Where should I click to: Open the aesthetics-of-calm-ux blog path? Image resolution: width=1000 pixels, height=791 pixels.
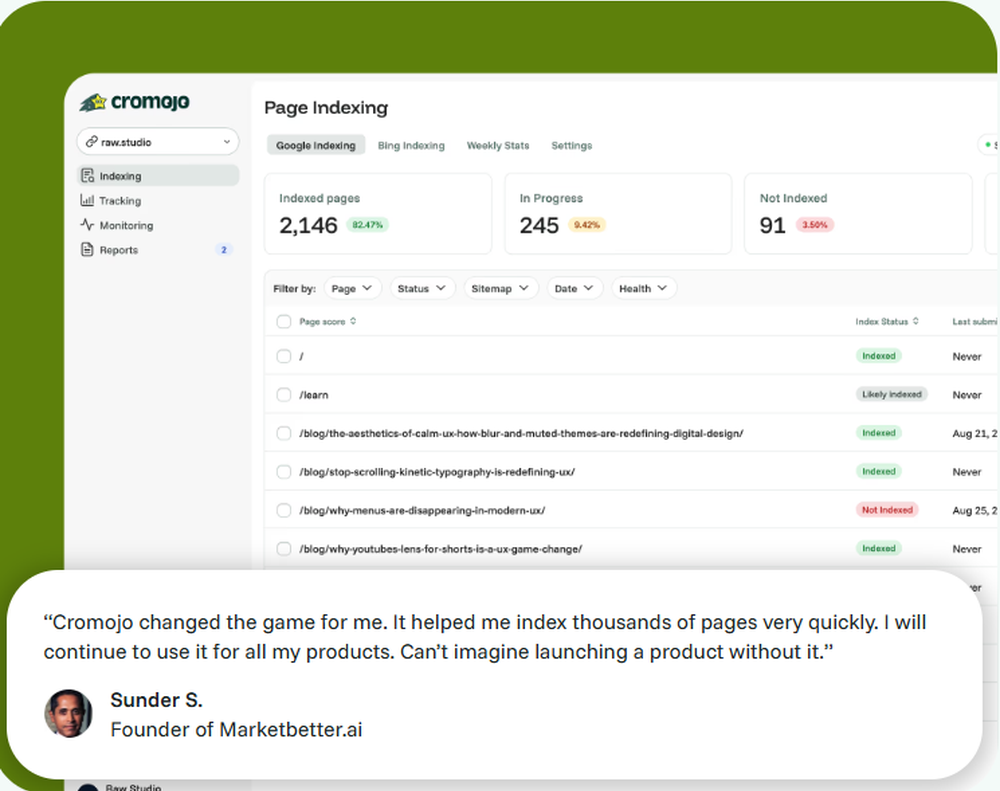click(521, 433)
